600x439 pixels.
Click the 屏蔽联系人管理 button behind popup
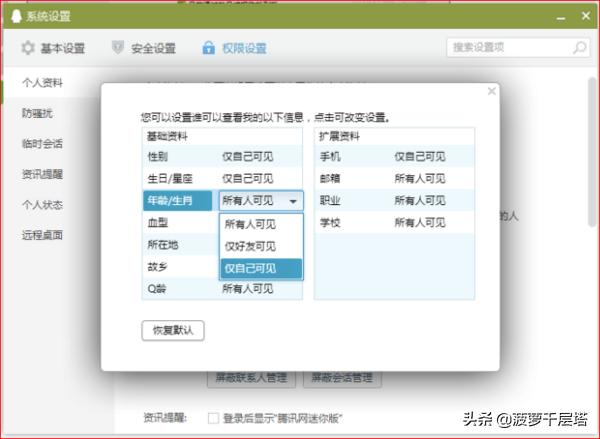click(251, 379)
